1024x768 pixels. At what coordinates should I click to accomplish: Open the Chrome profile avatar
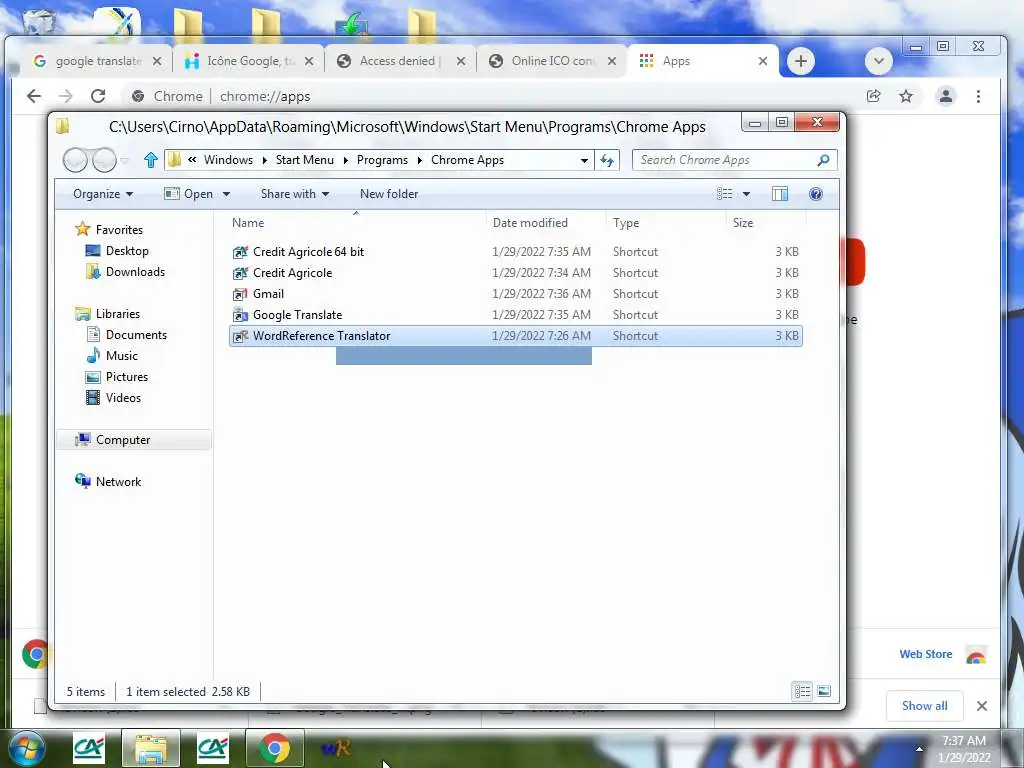[945, 97]
